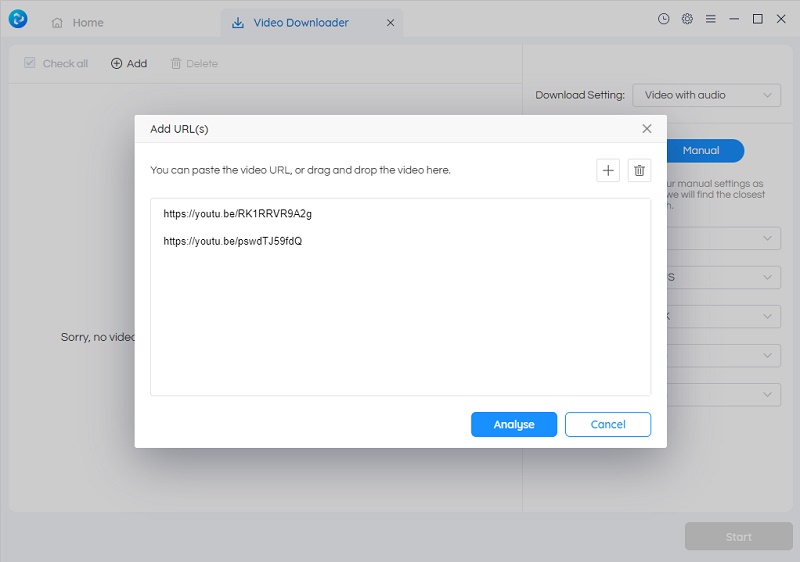
Task: Toggle the Check all checkbox
Action: [30, 63]
